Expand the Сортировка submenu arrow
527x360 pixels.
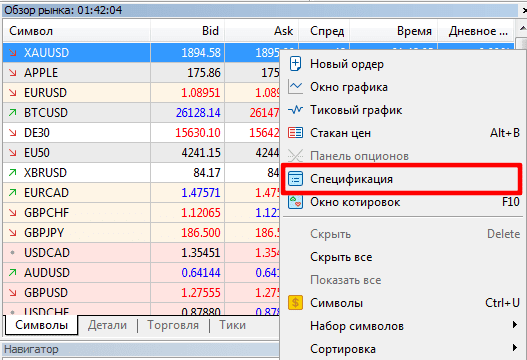click(x=514, y=348)
